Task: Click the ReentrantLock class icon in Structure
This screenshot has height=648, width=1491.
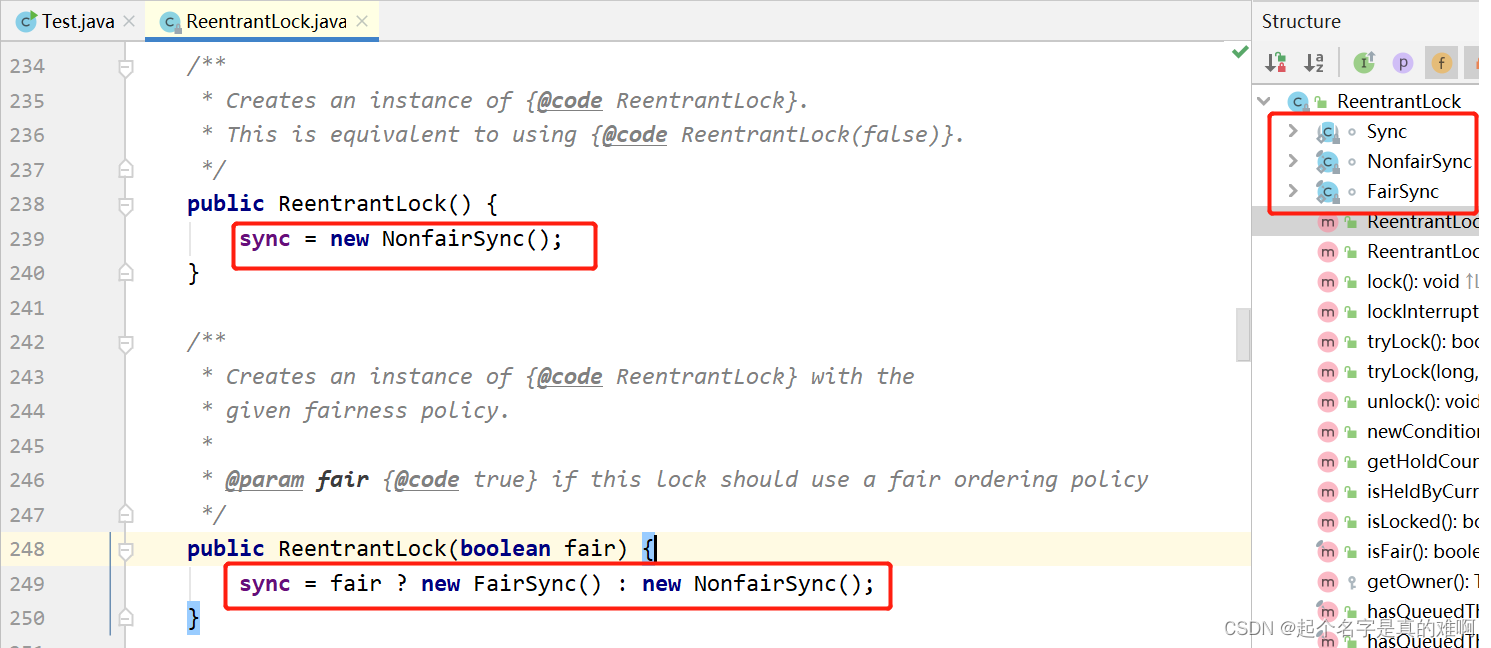Action: coord(1298,101)
